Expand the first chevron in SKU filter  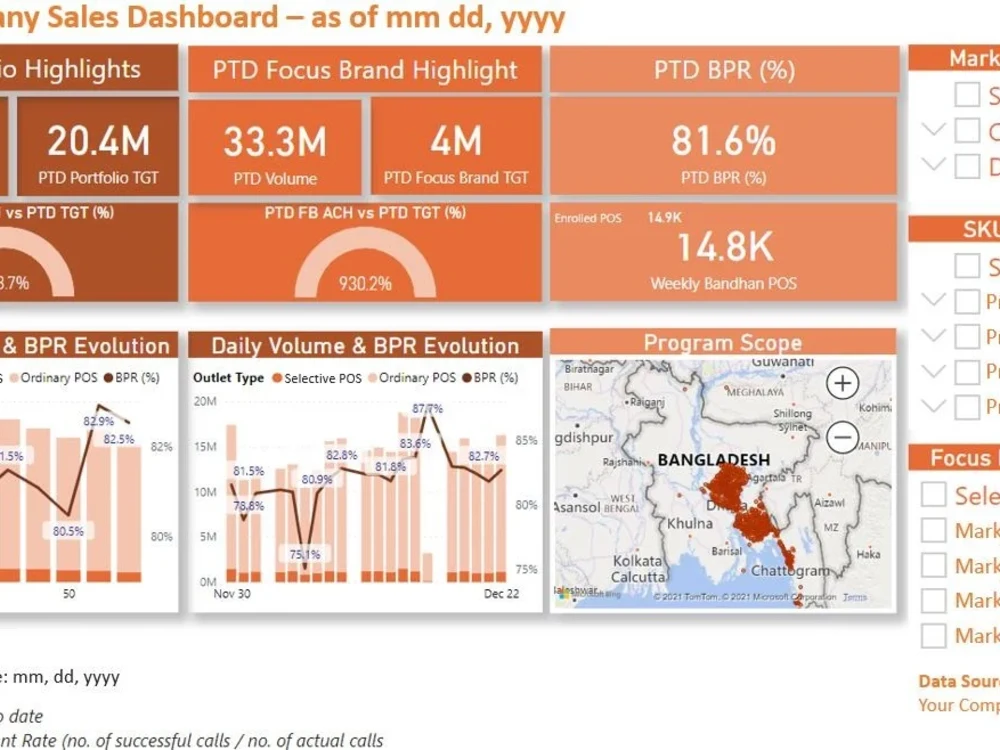pos(934,301)
